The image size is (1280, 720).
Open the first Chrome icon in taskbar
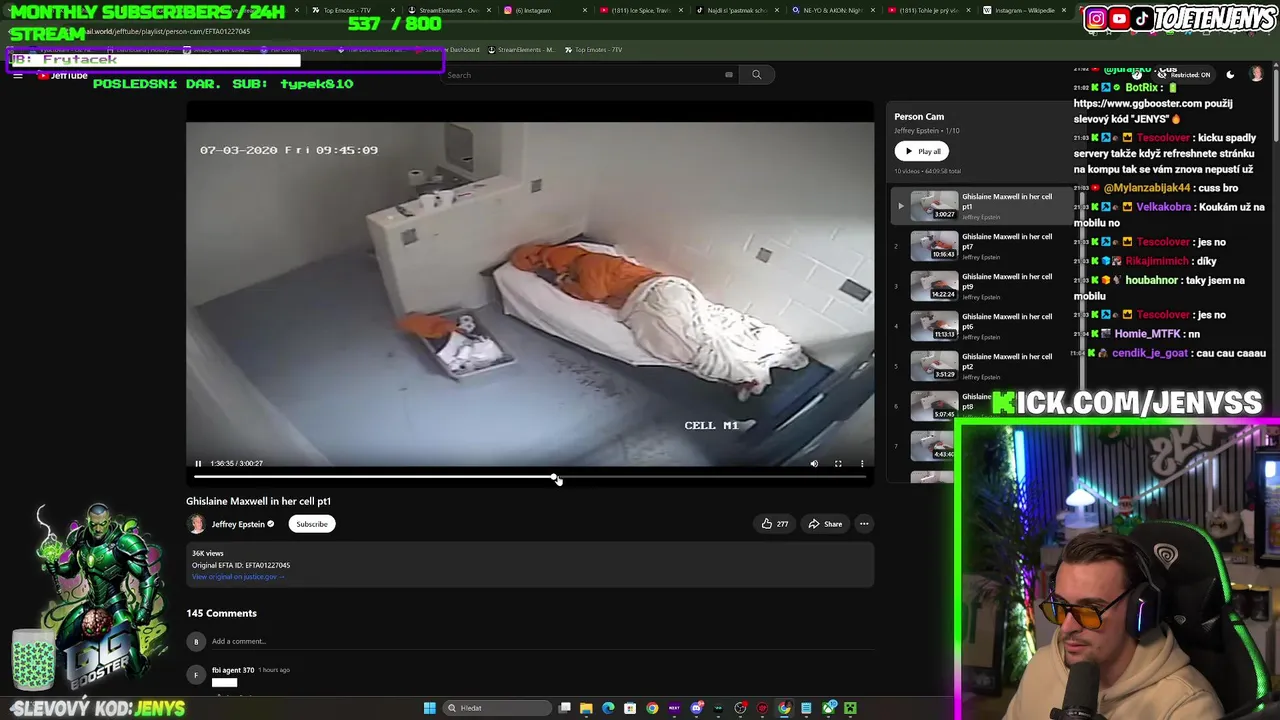(652, 708)
